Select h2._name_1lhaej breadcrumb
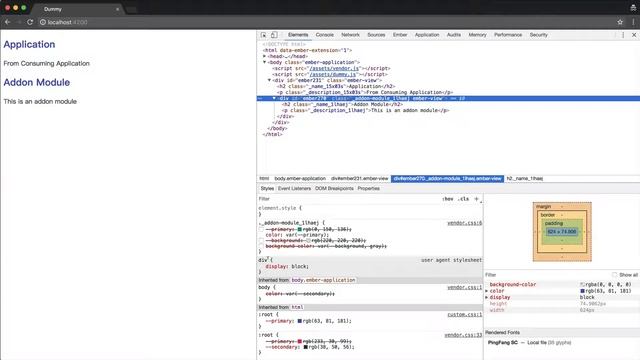Screen dimensions: 640x360 pyautogui.click(x=524, y=179)
